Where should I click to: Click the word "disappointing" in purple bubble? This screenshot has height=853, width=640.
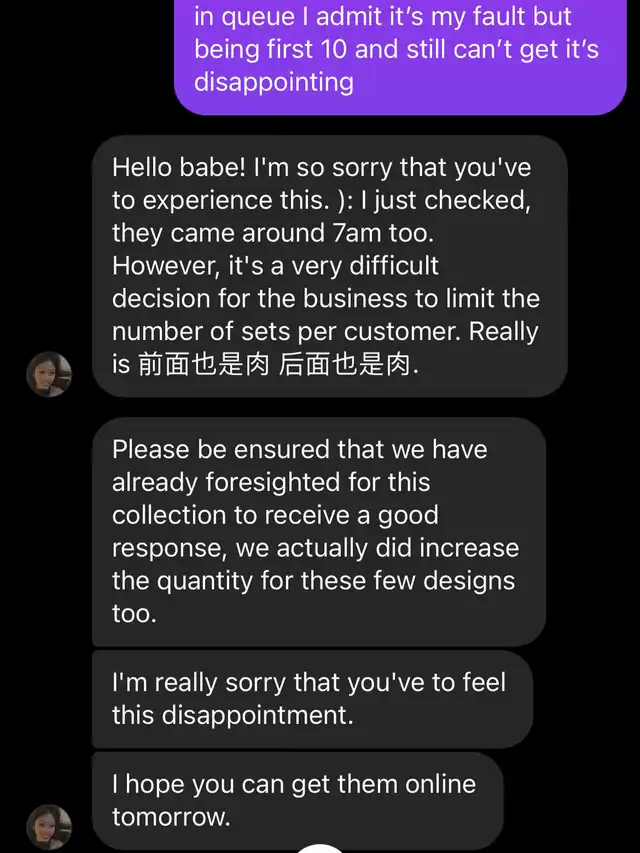(273, 81)
